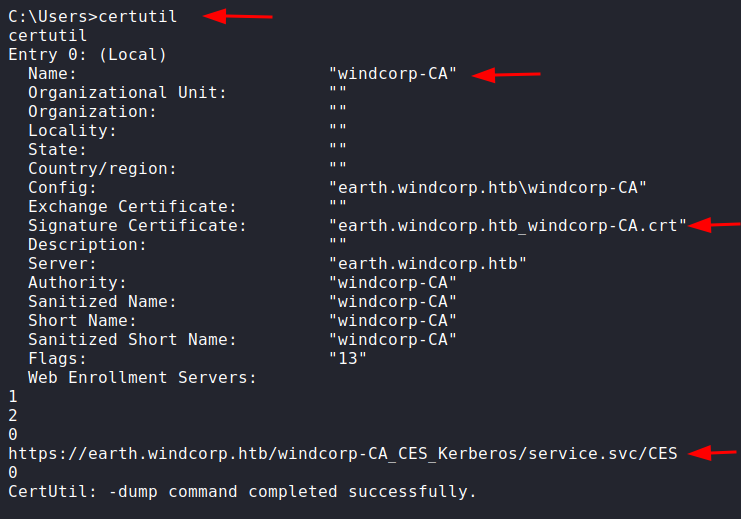Select the Short Name value windcorp-CA

click(393, 320)
